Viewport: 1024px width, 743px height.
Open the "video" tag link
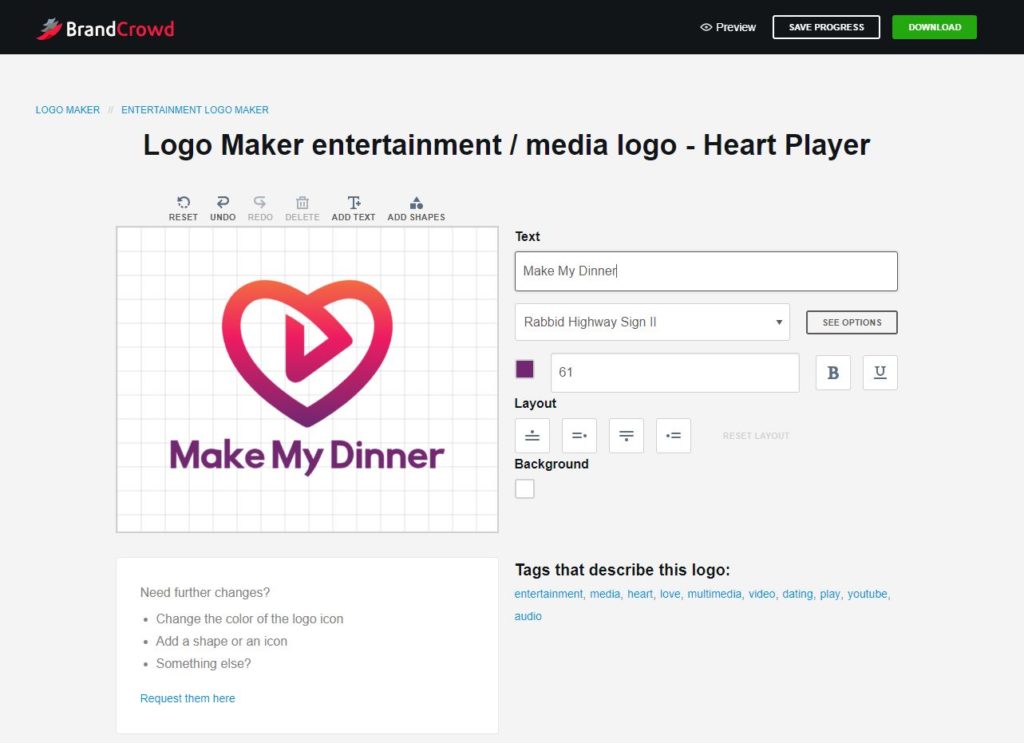(x=761, y=594)
